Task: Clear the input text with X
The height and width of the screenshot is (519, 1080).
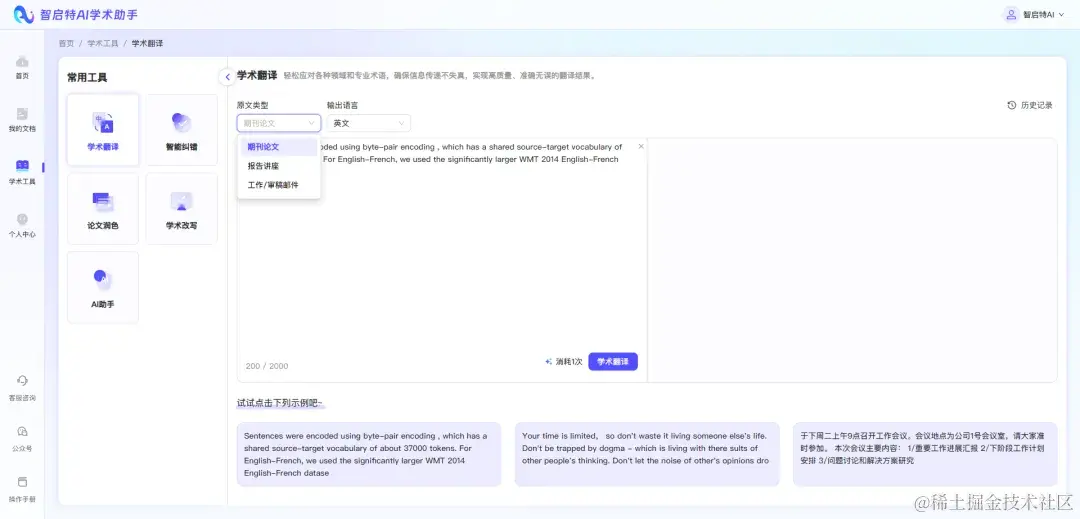Action: click(x=641, y=146)
